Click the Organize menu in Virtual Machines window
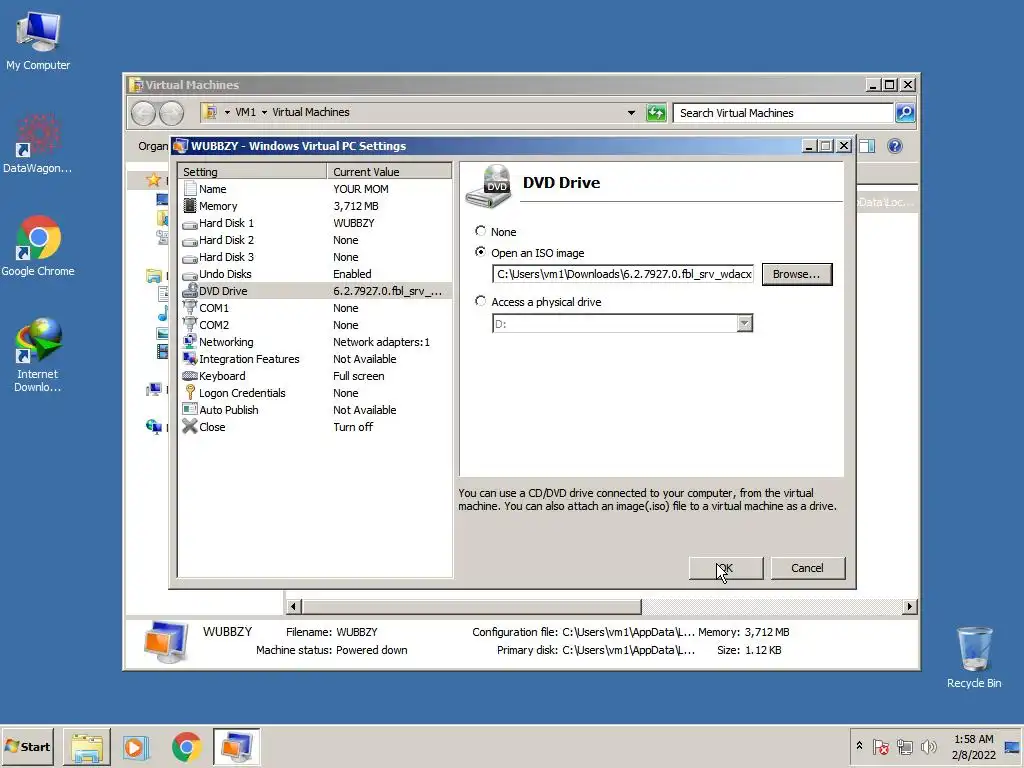 point(153,146)
